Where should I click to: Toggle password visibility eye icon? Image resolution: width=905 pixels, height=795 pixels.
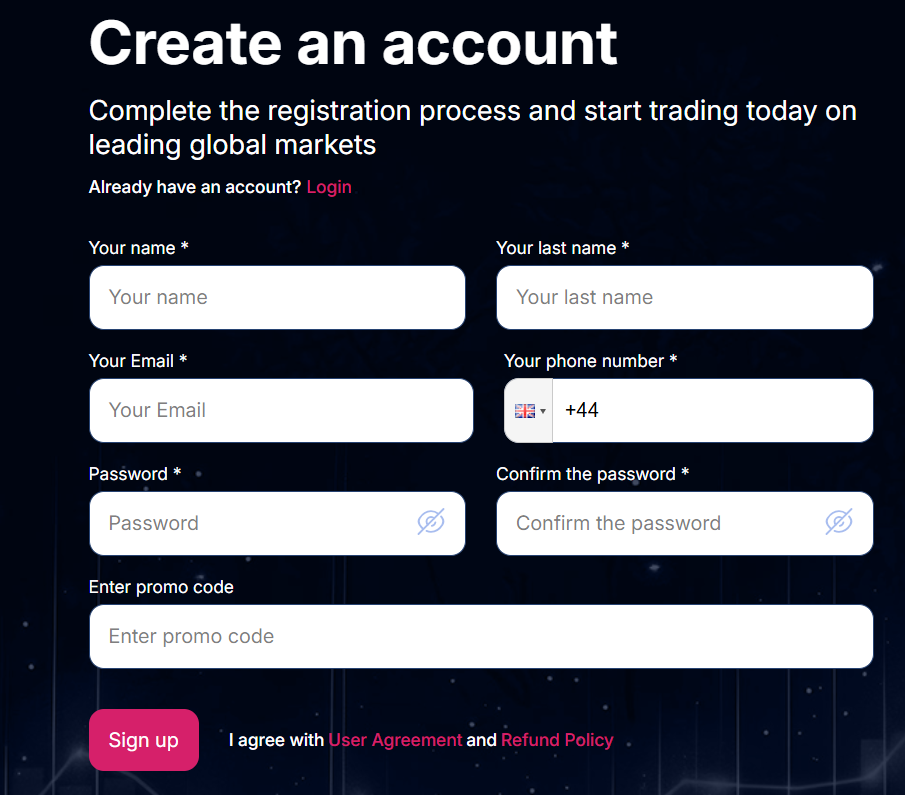[x=431, y=522]
